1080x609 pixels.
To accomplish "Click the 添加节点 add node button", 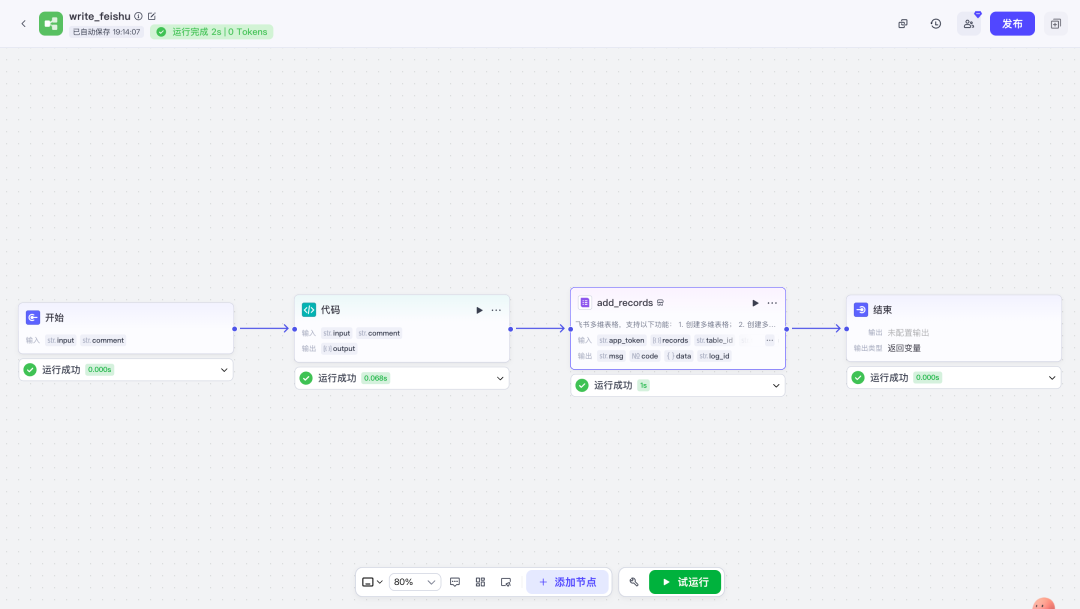I will pyautogui.click(x=567, y=582).
